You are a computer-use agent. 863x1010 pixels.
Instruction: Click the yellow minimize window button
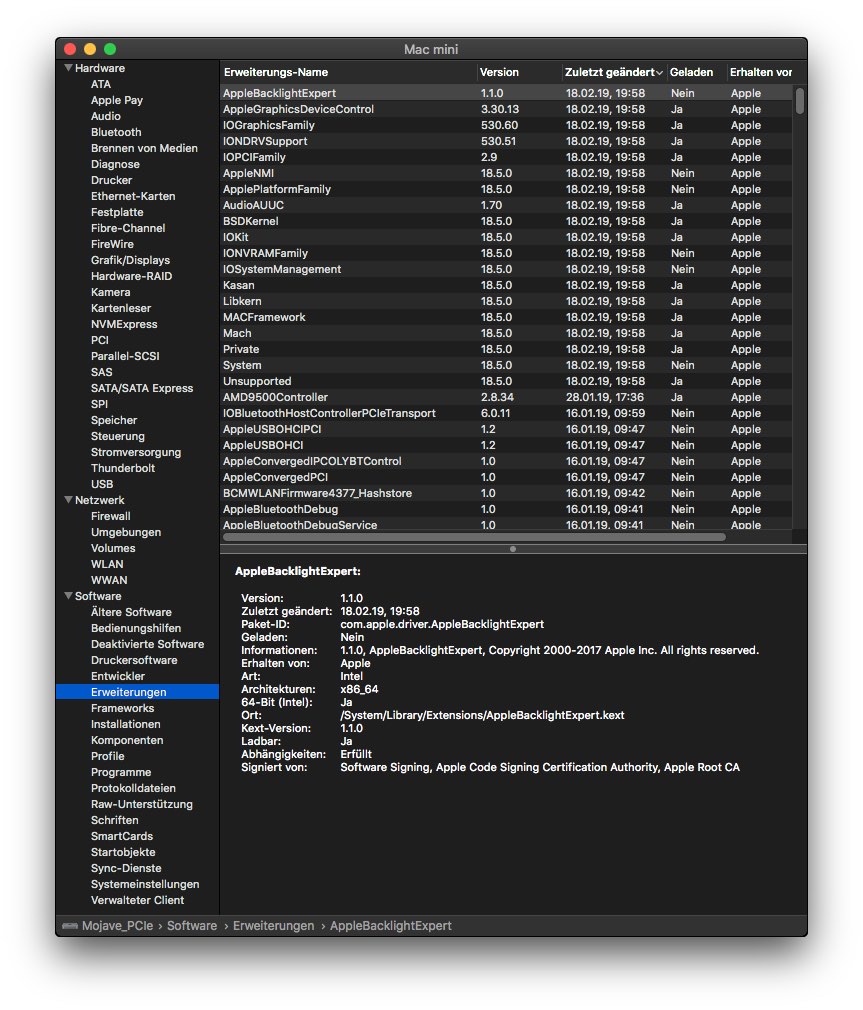pos(90,49)
